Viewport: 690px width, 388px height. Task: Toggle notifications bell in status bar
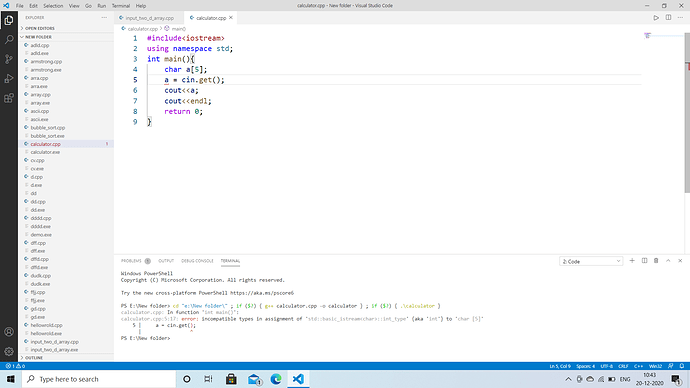tap(682, 366)
